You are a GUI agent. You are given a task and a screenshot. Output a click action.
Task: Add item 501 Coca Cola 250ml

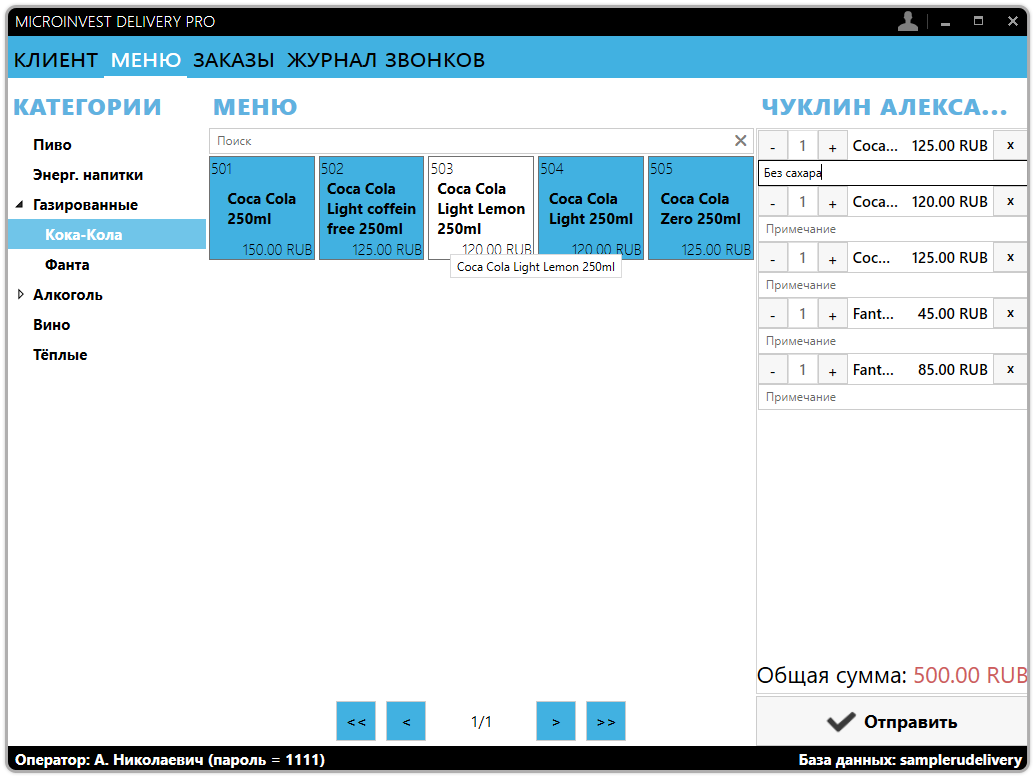pyautogui.click(x=262, y=208)
